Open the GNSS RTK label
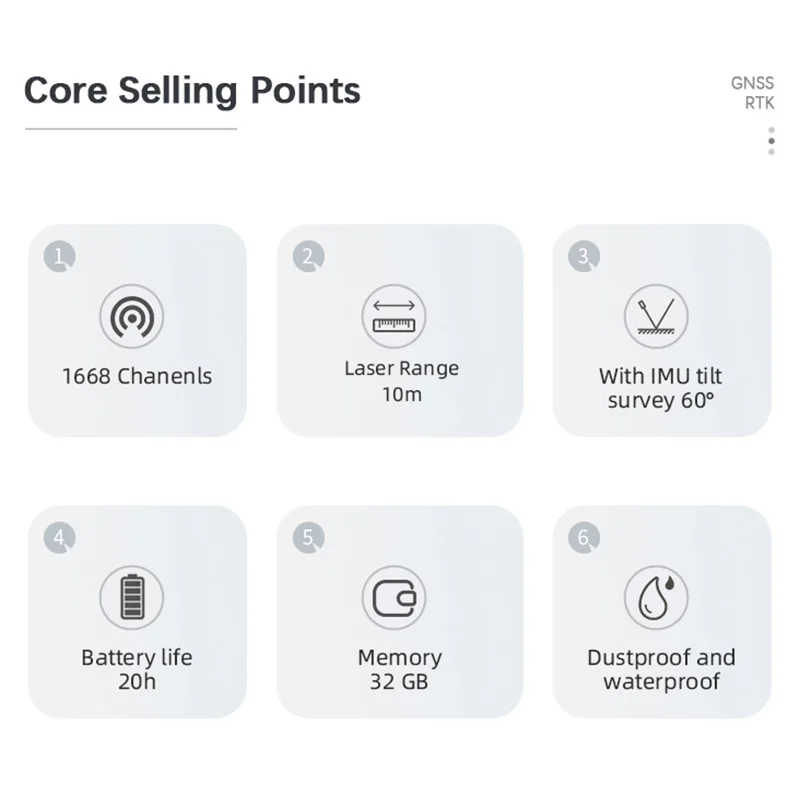 click(753, 93)
